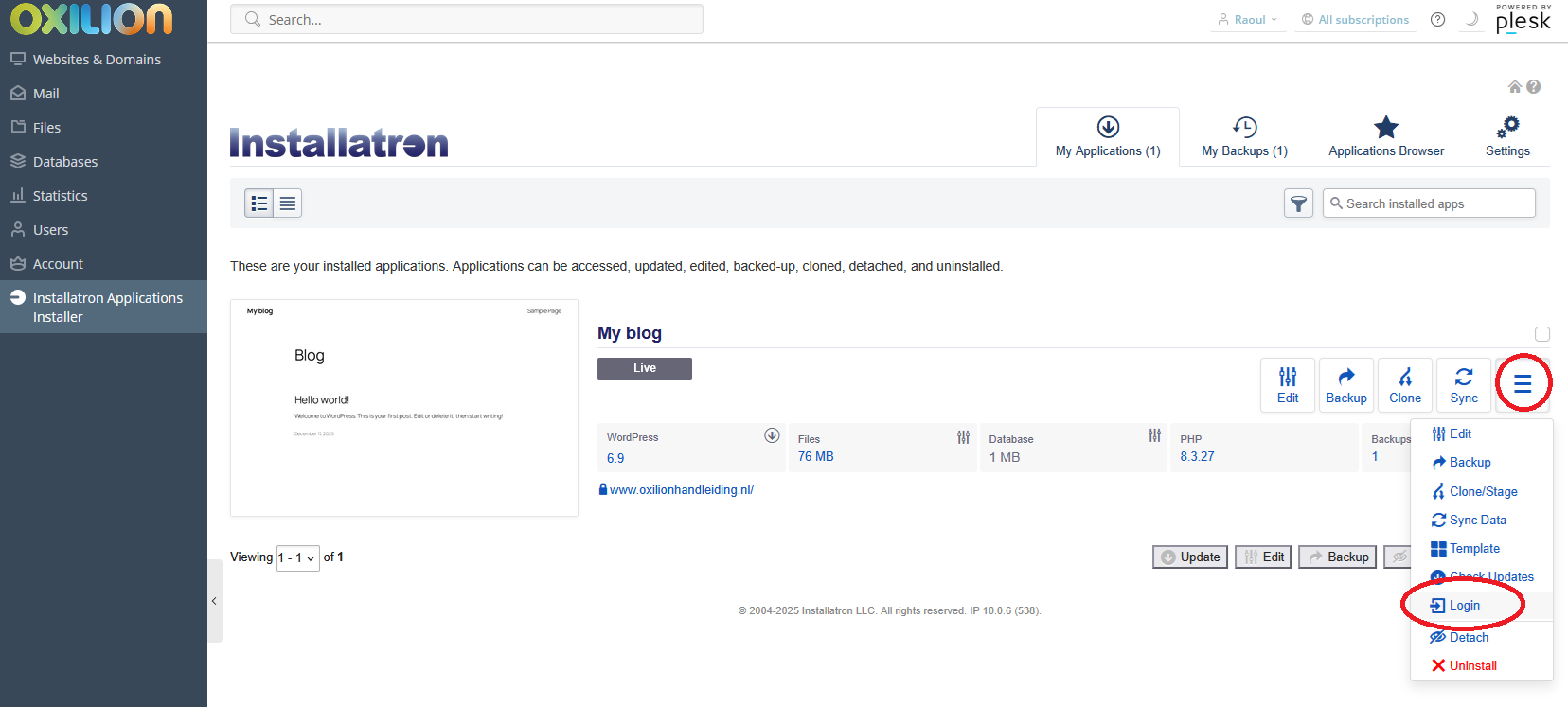Open the All subscriptions selector
The image size is (1568, 707).
(1355, 19)
